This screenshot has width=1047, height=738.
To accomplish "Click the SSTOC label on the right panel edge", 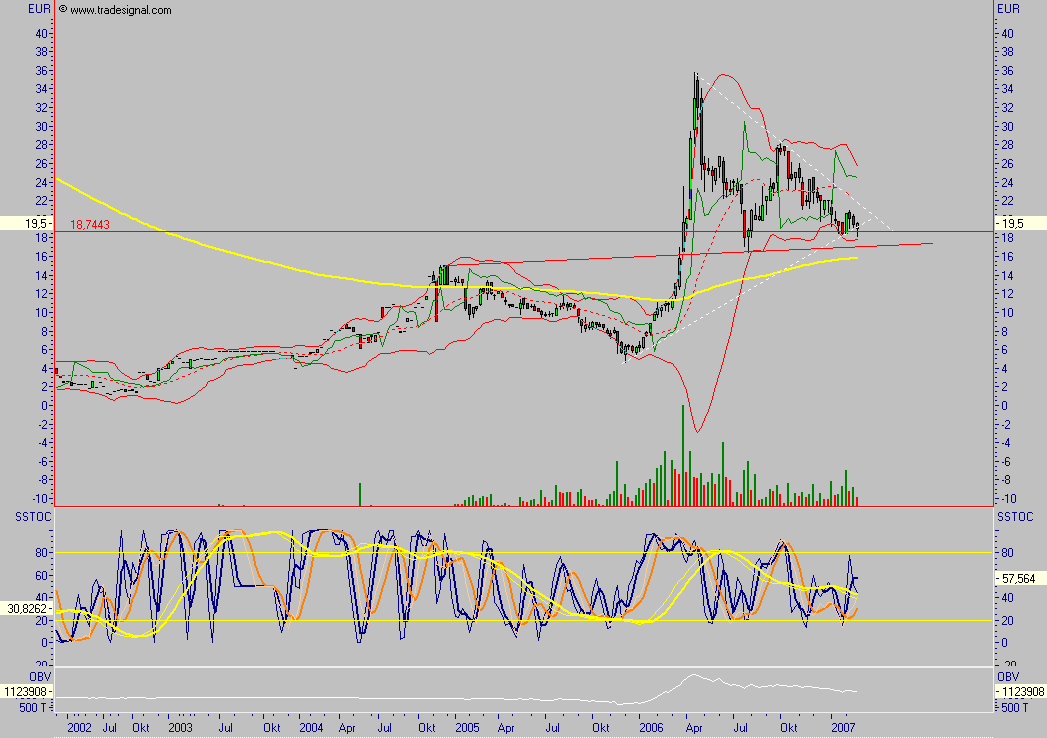I will pyautogui.click(x=1016, y=517).
